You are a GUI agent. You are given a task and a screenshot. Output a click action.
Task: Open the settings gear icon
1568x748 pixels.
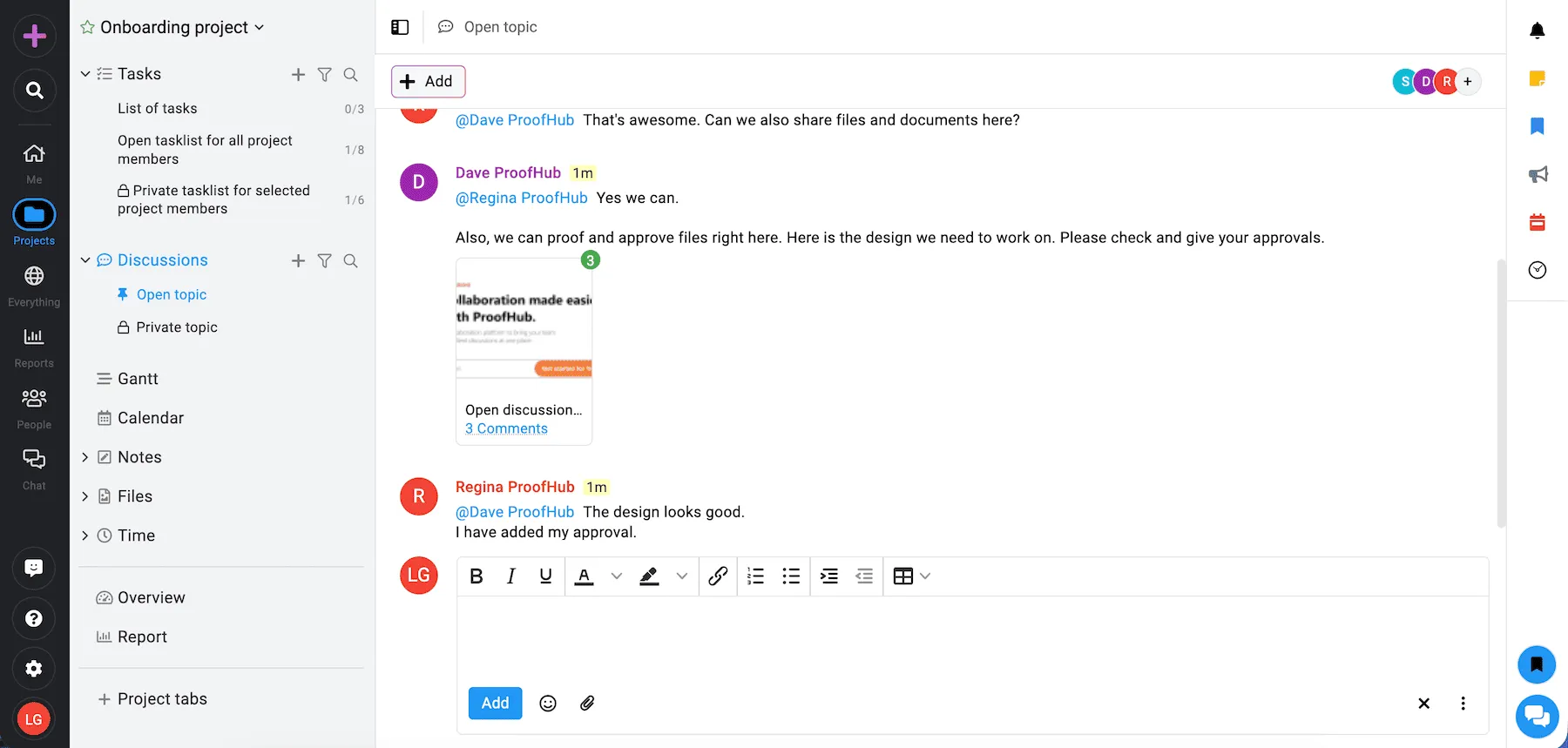tap(34, 669)
